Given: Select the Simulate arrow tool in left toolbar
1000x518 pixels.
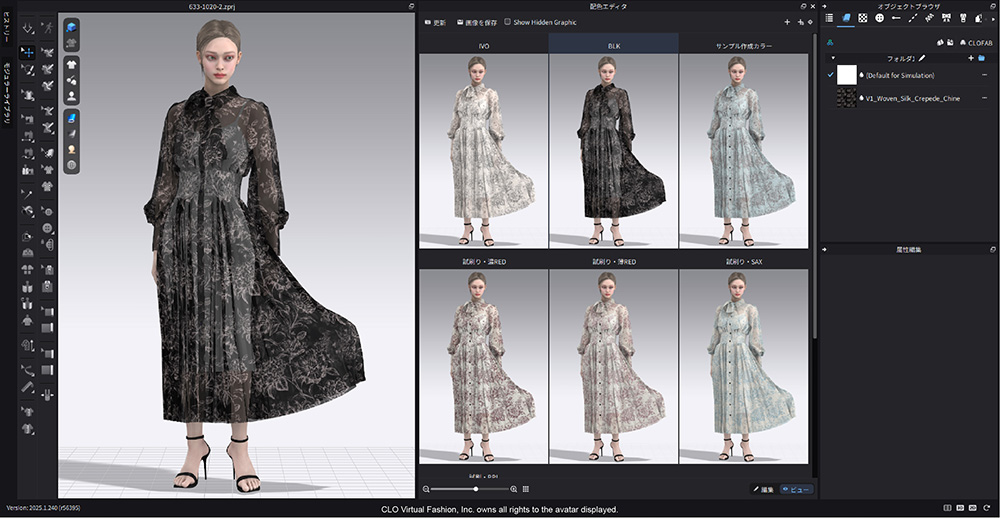Looking at the screenshot, I should click(27, 28).
